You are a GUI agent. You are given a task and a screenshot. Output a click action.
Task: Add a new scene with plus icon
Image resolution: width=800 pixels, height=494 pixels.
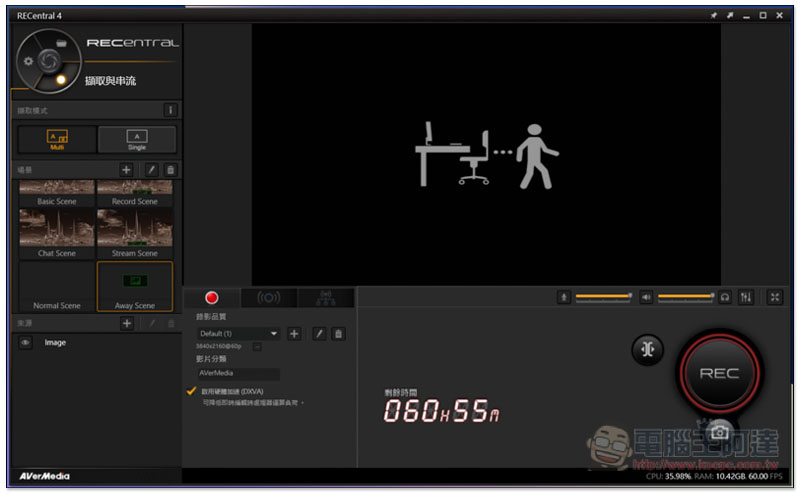click(x=126, y=169)
